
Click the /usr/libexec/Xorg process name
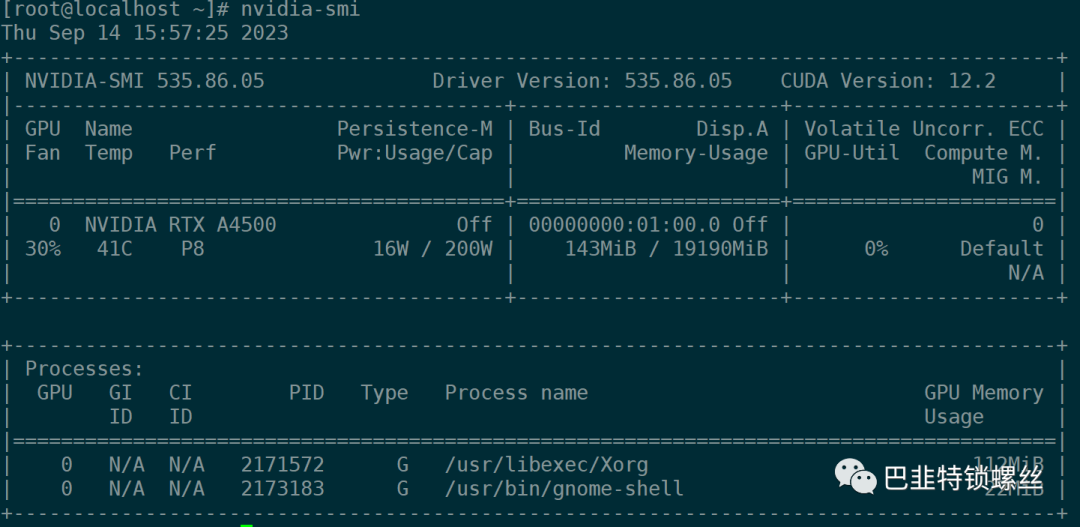[x=546, y=465]
